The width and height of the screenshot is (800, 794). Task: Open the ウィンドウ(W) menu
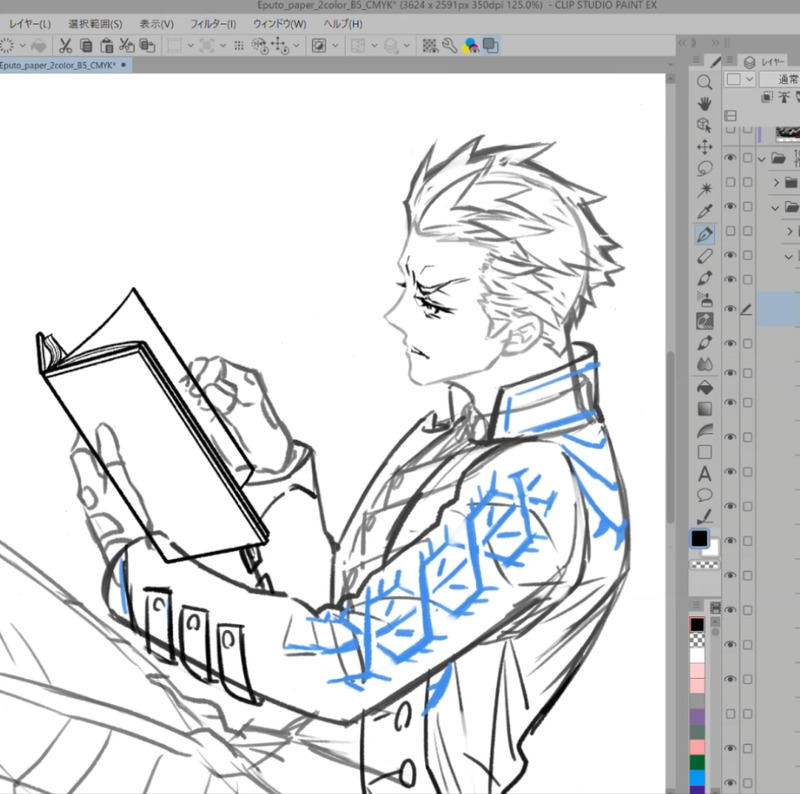(280, 24)
